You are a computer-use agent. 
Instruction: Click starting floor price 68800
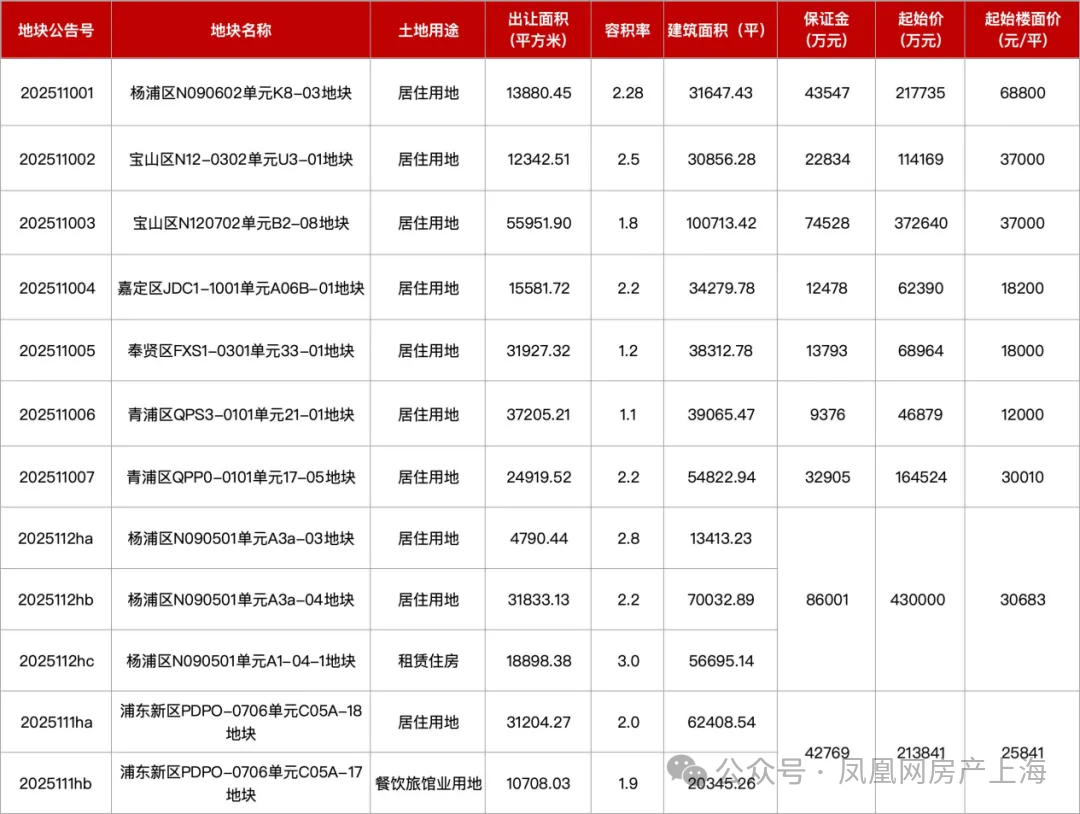click(x=1022, y=93)
